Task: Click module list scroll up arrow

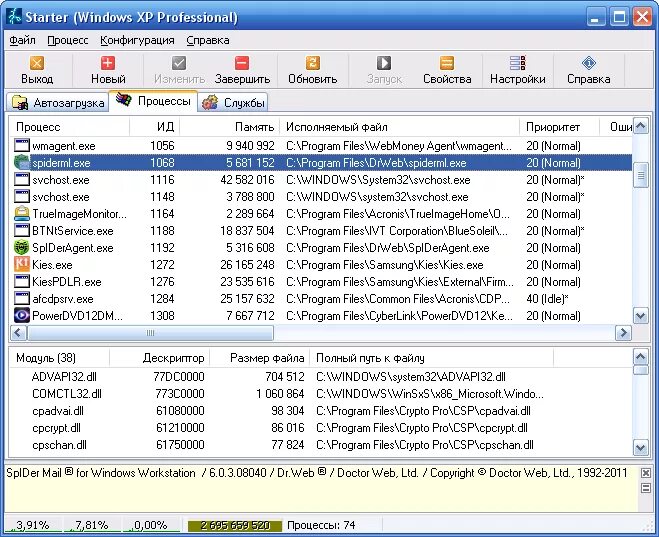Action: 641,357
